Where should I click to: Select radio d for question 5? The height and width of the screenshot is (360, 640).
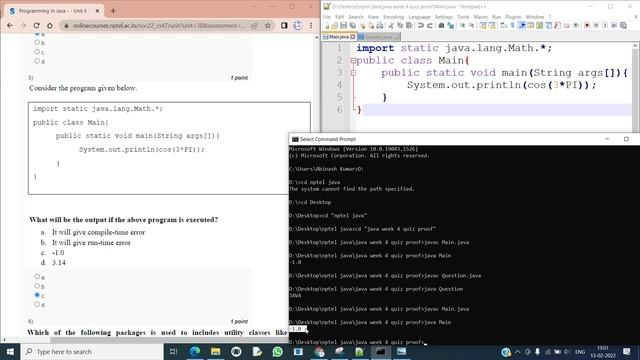(37, 304)
